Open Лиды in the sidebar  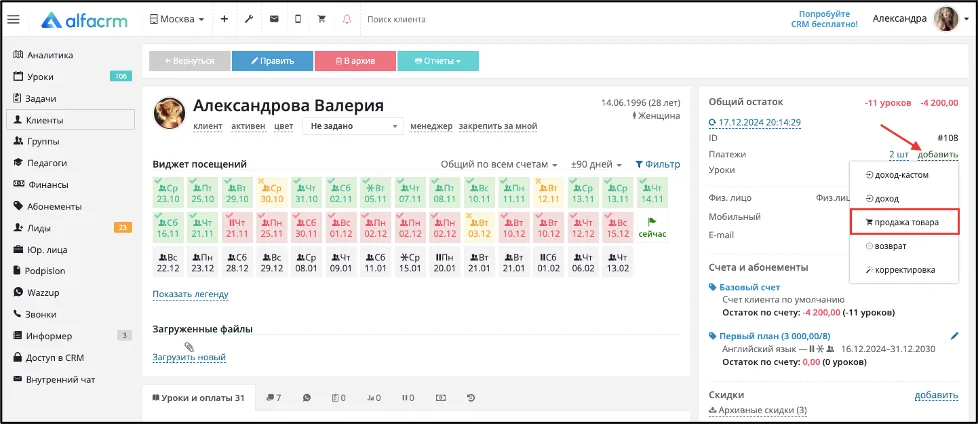tap(39, 228)
